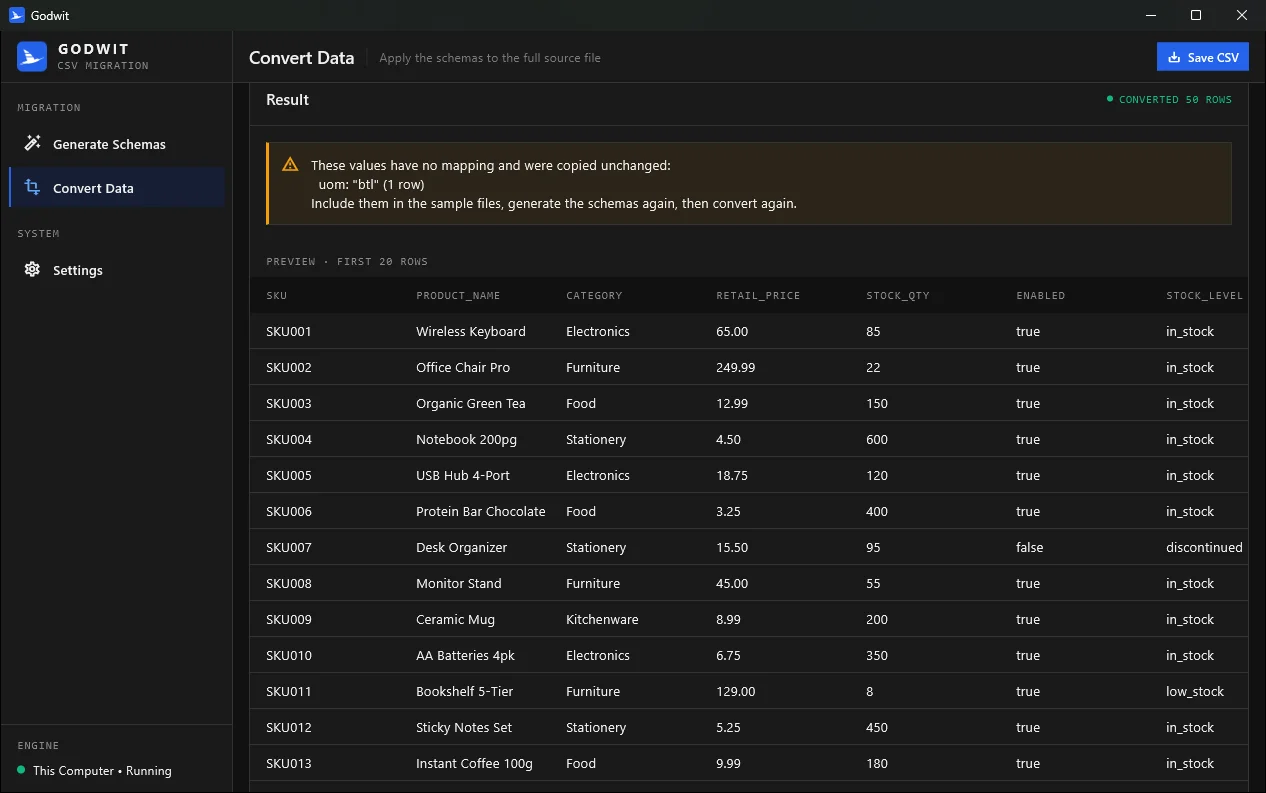Image resolution: width=1266 pixels, height=793 pixels.
Task: Select Convert Data in sidebar
Action: click(117, 188)
